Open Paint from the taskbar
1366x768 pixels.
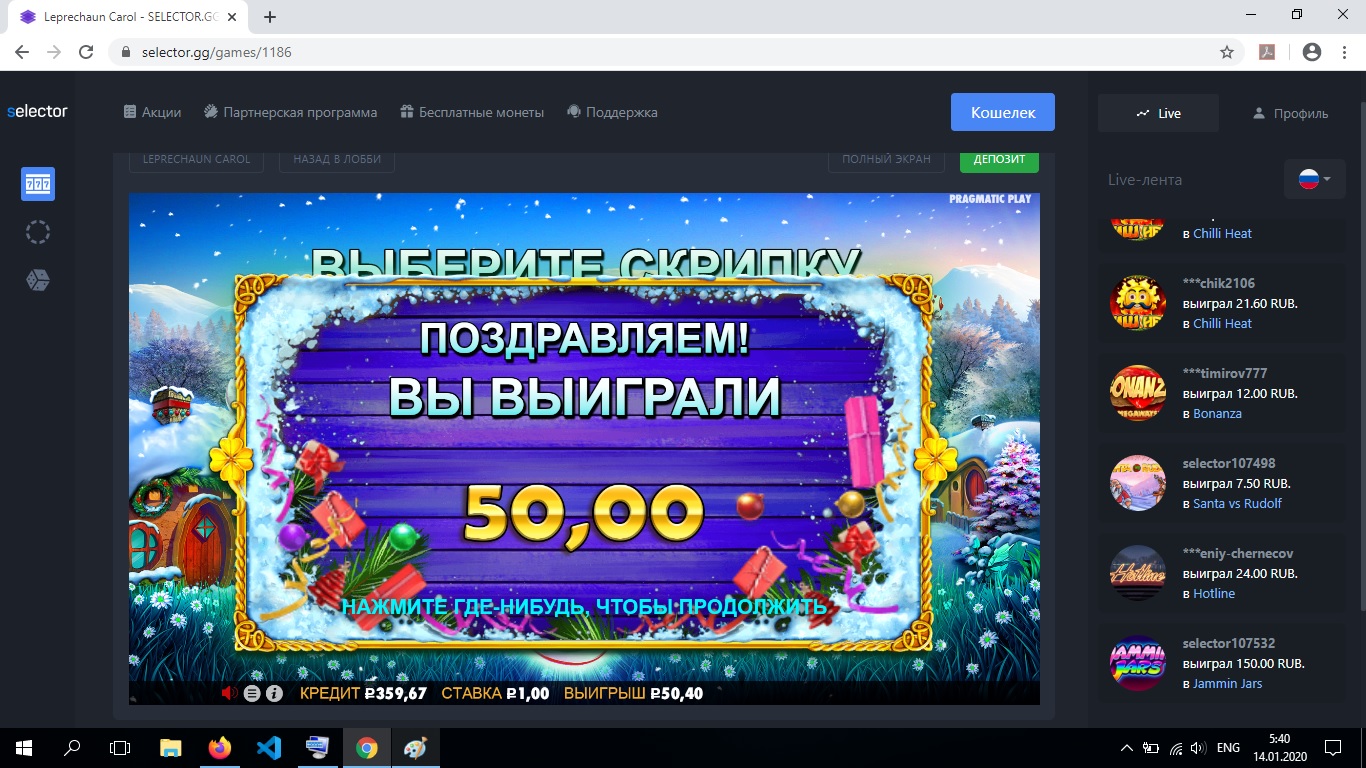point(415,748)
